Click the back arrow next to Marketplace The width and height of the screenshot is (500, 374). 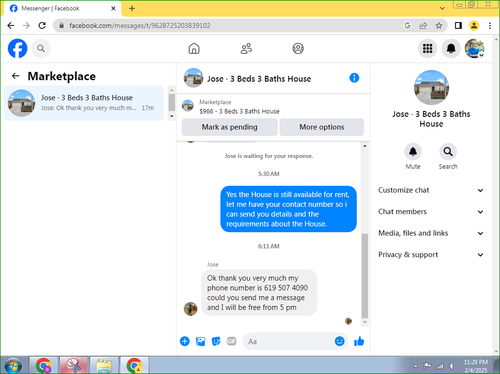tap(15, 76)
